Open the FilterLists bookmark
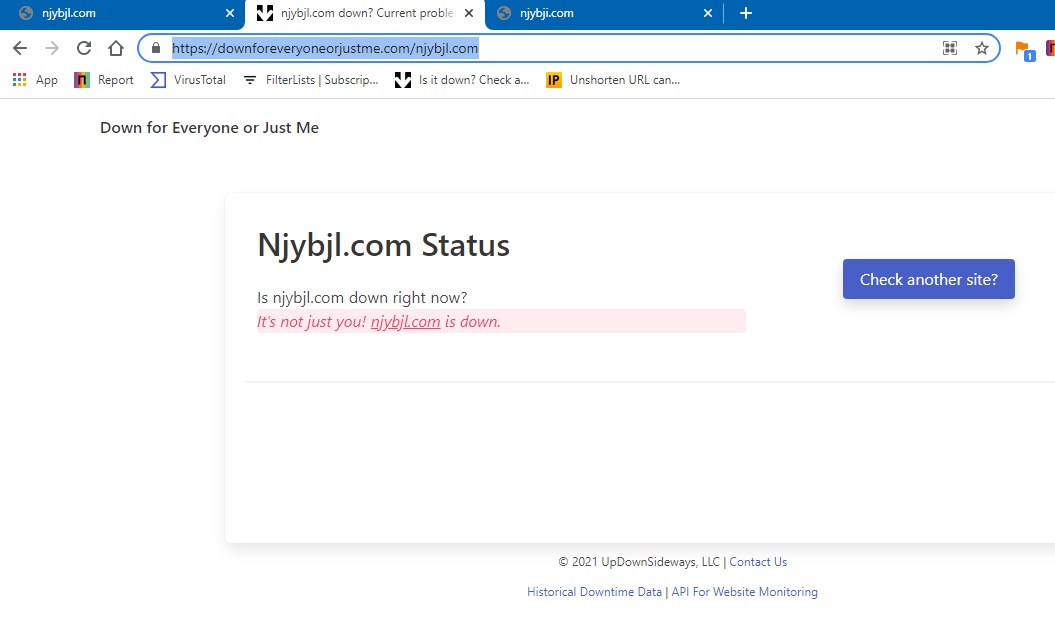The image size is (1055, 626). (x=310, y=80)
